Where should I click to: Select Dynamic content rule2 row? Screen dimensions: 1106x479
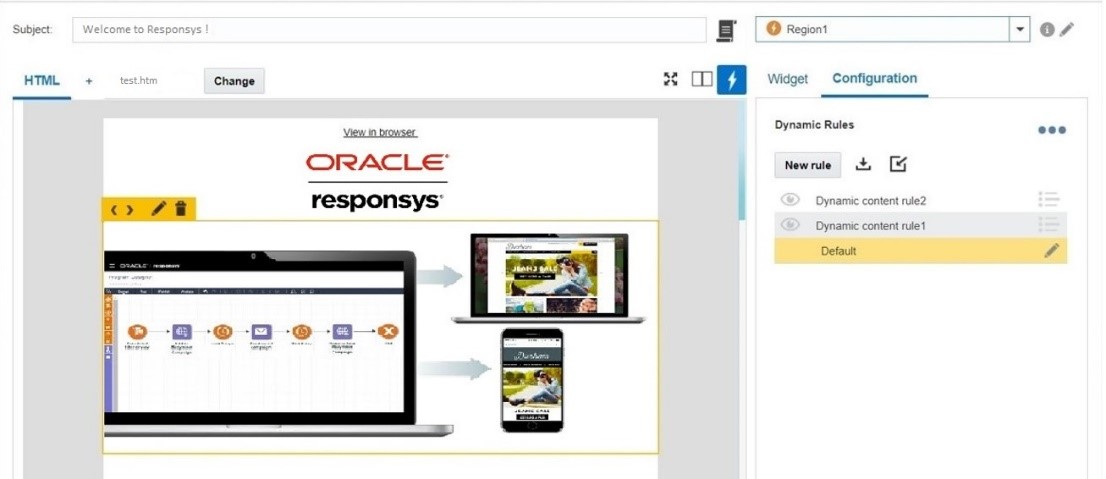[920, 200]
